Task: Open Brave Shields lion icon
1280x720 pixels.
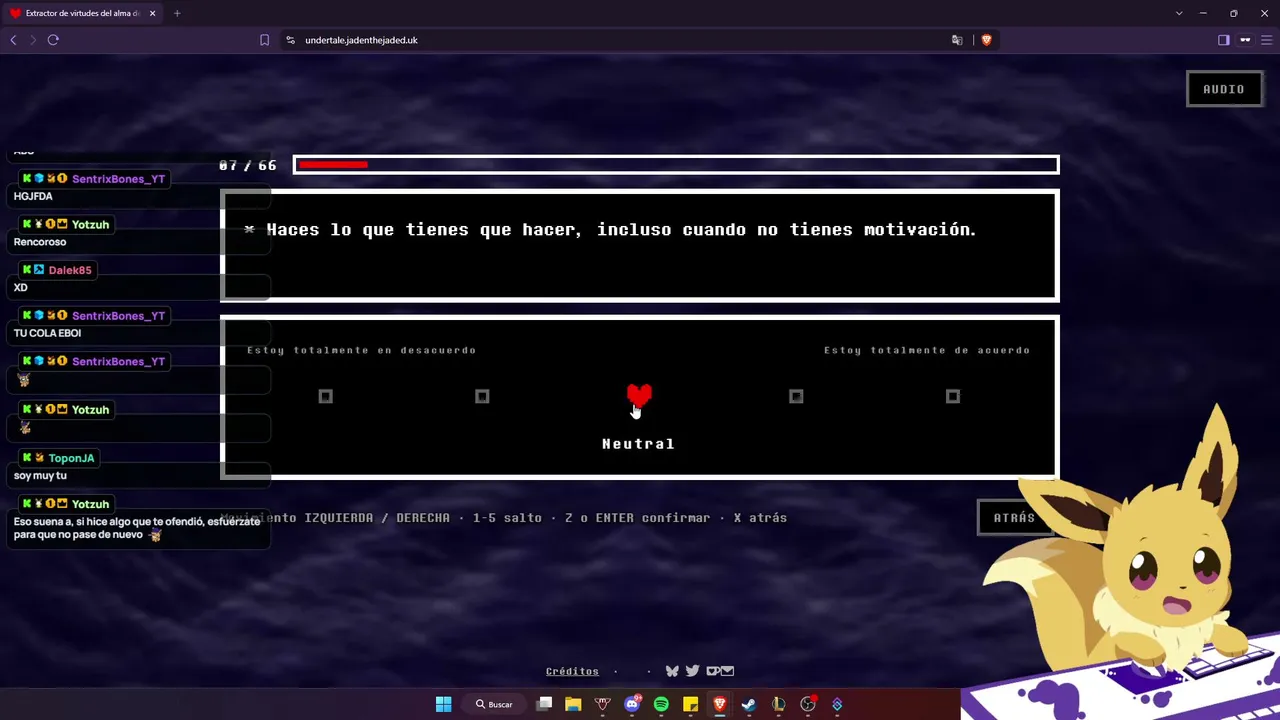Action: point(986,40)
